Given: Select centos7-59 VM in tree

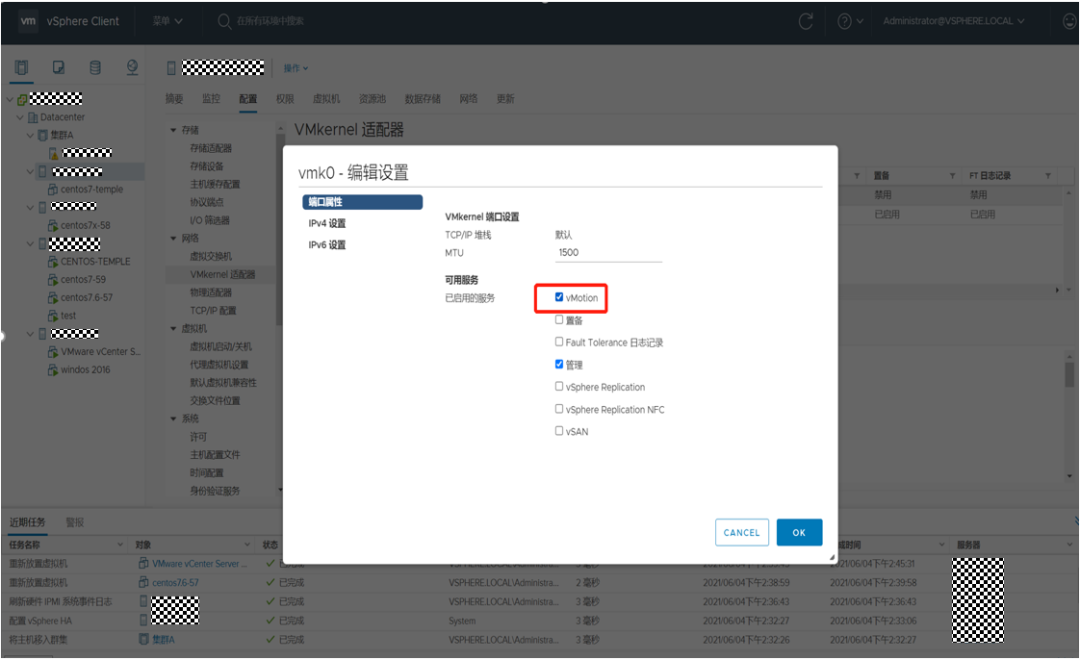Looking at the screenshot, I should tap(83, 280).
